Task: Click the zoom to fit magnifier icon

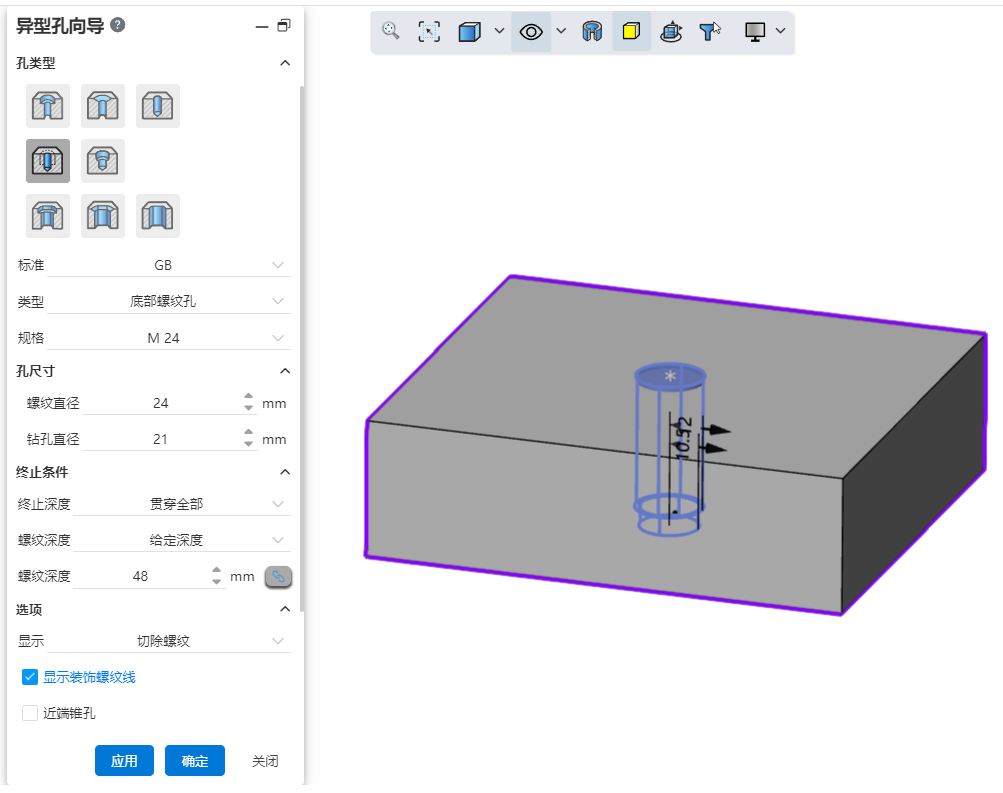Action: pyautogui.click(x=391, y=31)
